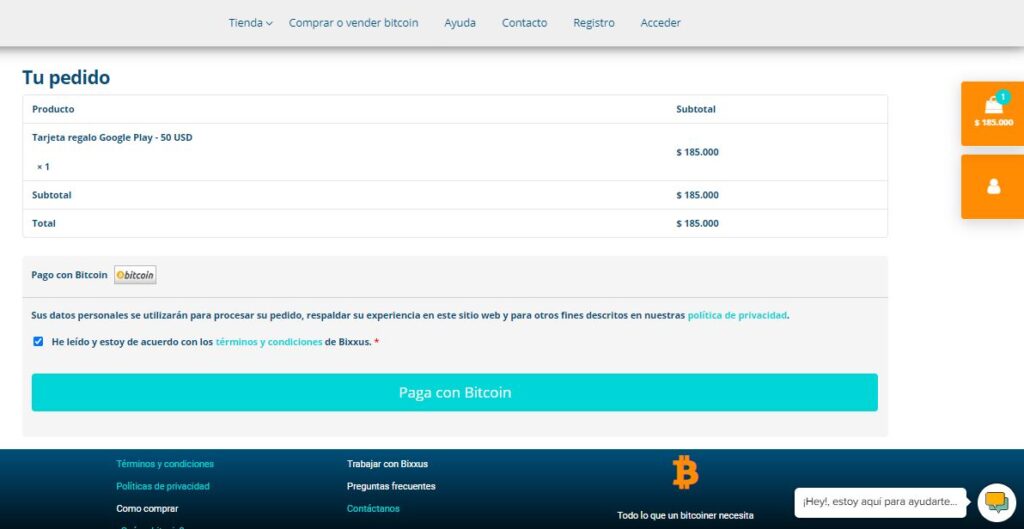This screenshot has width=1024, height=529.
Task: Open the Como comprar footer link
Action: coord(147,509)
